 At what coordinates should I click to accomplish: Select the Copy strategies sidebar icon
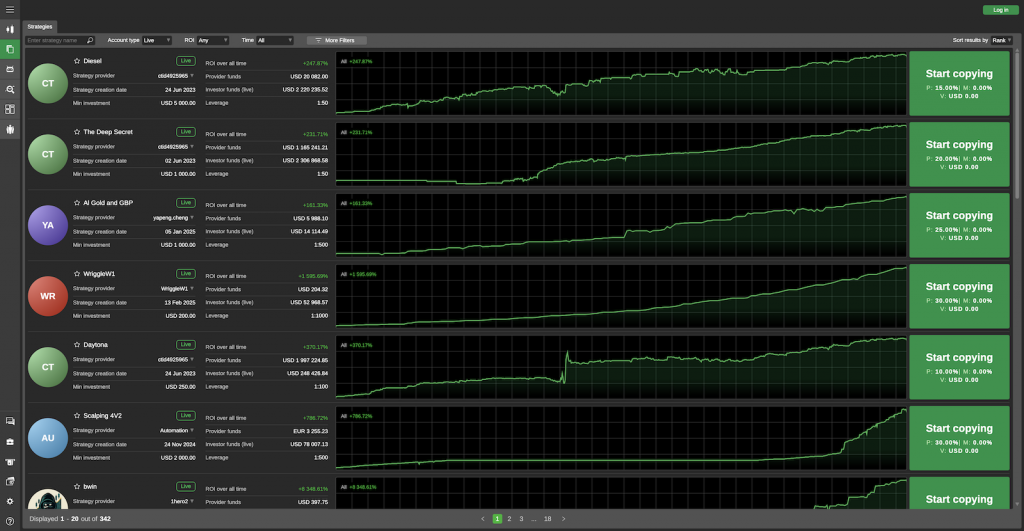click(x=10, y=49)
